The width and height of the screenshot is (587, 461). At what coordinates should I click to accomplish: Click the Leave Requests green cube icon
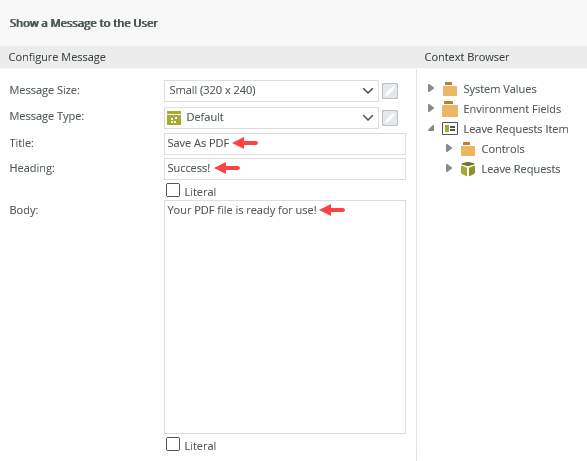pyautogui.click(x=468, y=169)
